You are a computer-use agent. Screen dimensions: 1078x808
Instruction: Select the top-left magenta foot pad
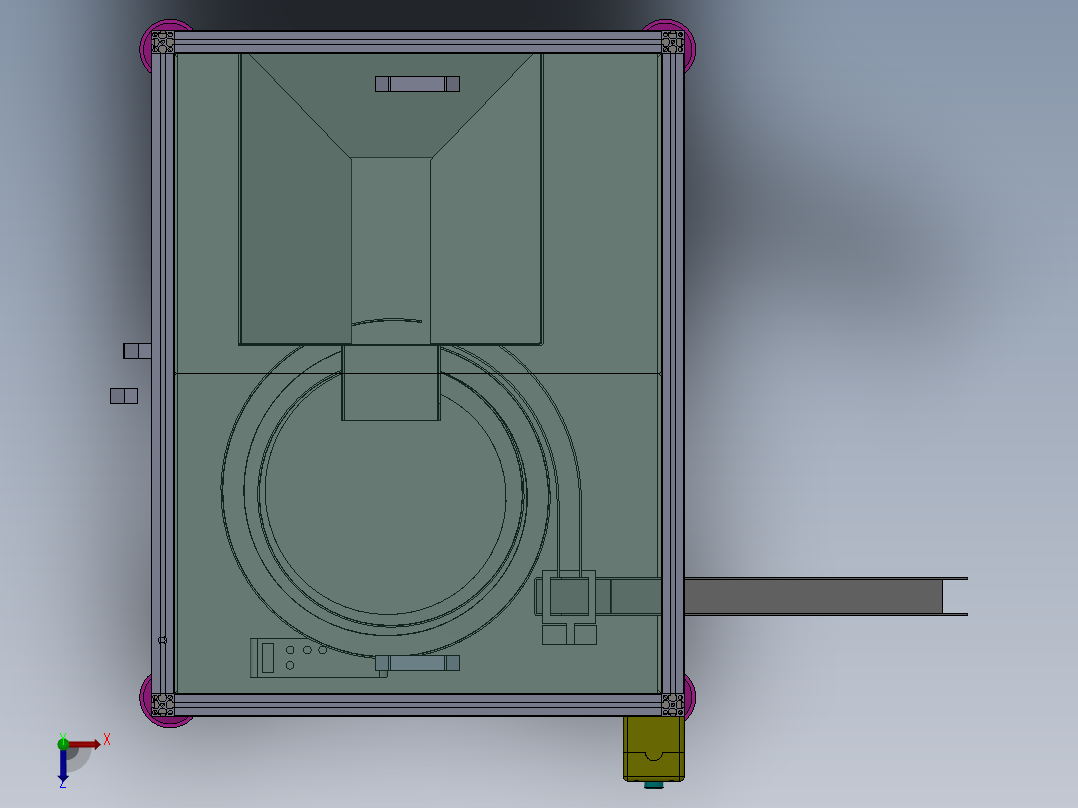146,45
